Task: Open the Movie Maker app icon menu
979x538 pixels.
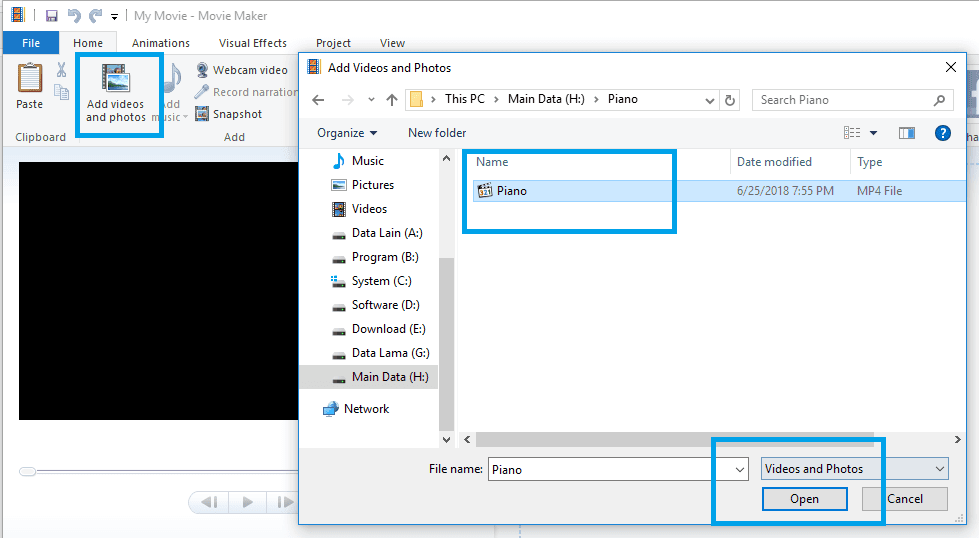Action: coord(17,15)
